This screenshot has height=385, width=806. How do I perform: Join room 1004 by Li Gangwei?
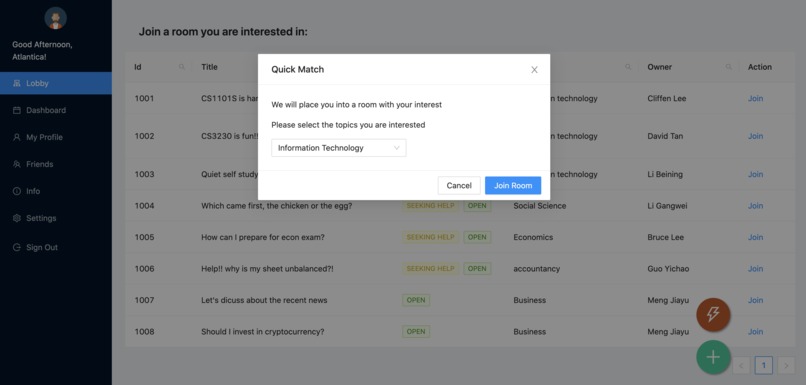[x=755, y=206]
